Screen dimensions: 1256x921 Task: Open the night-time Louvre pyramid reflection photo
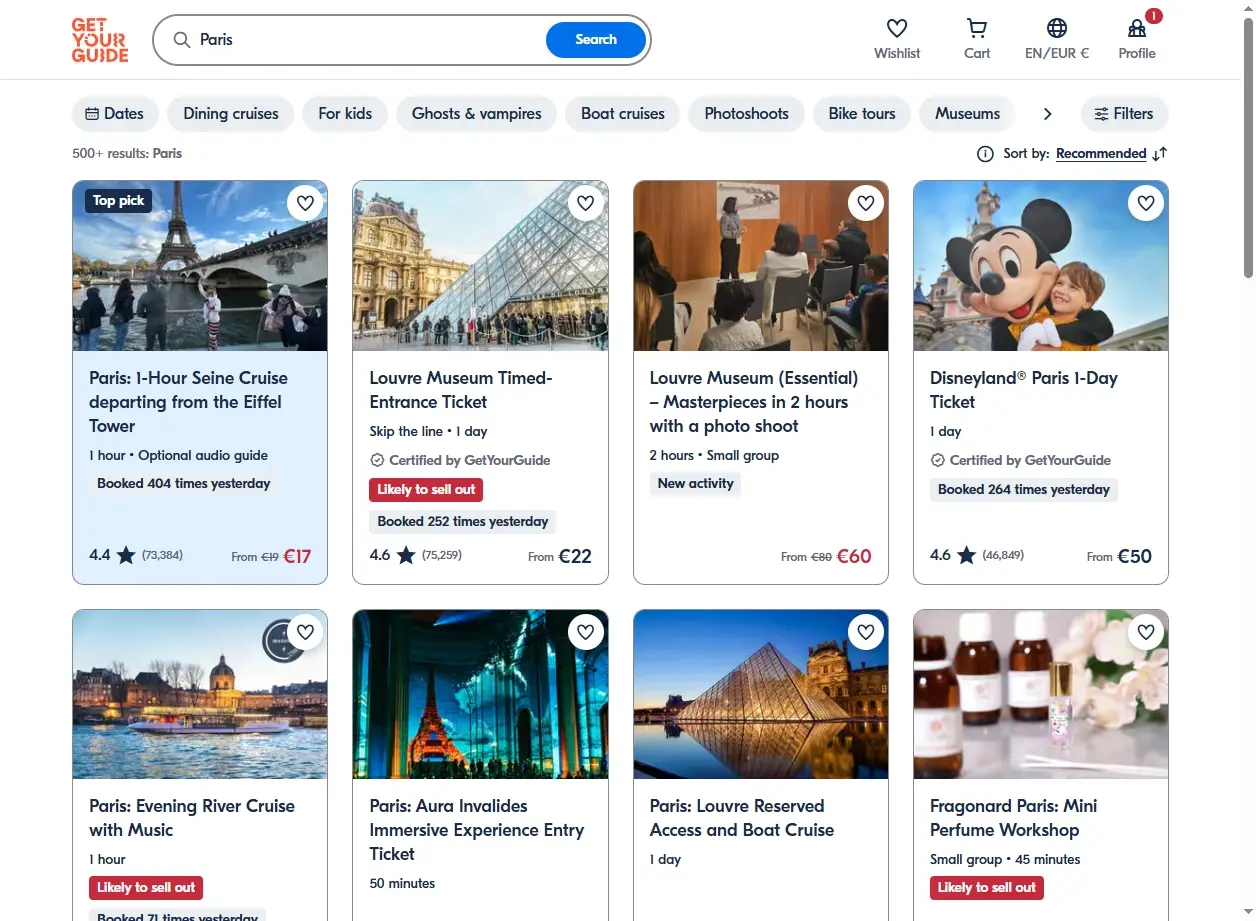tap(761, 695)
